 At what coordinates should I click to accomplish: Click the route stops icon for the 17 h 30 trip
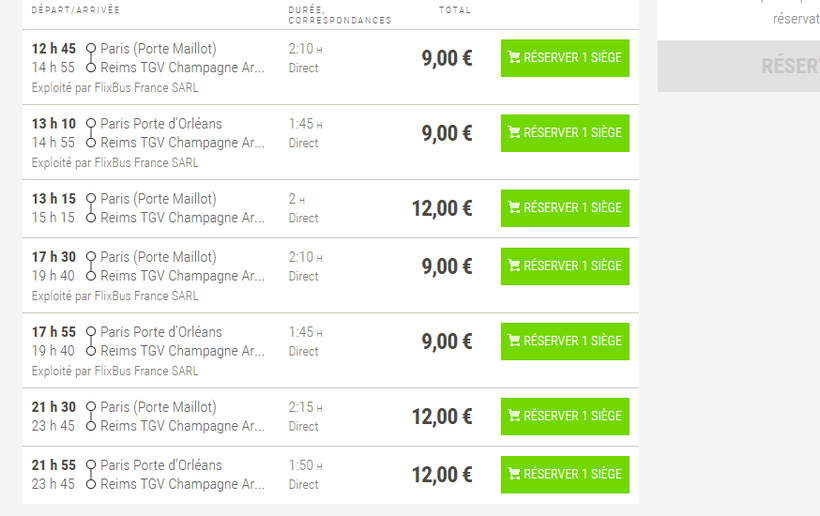click(91, 266)
